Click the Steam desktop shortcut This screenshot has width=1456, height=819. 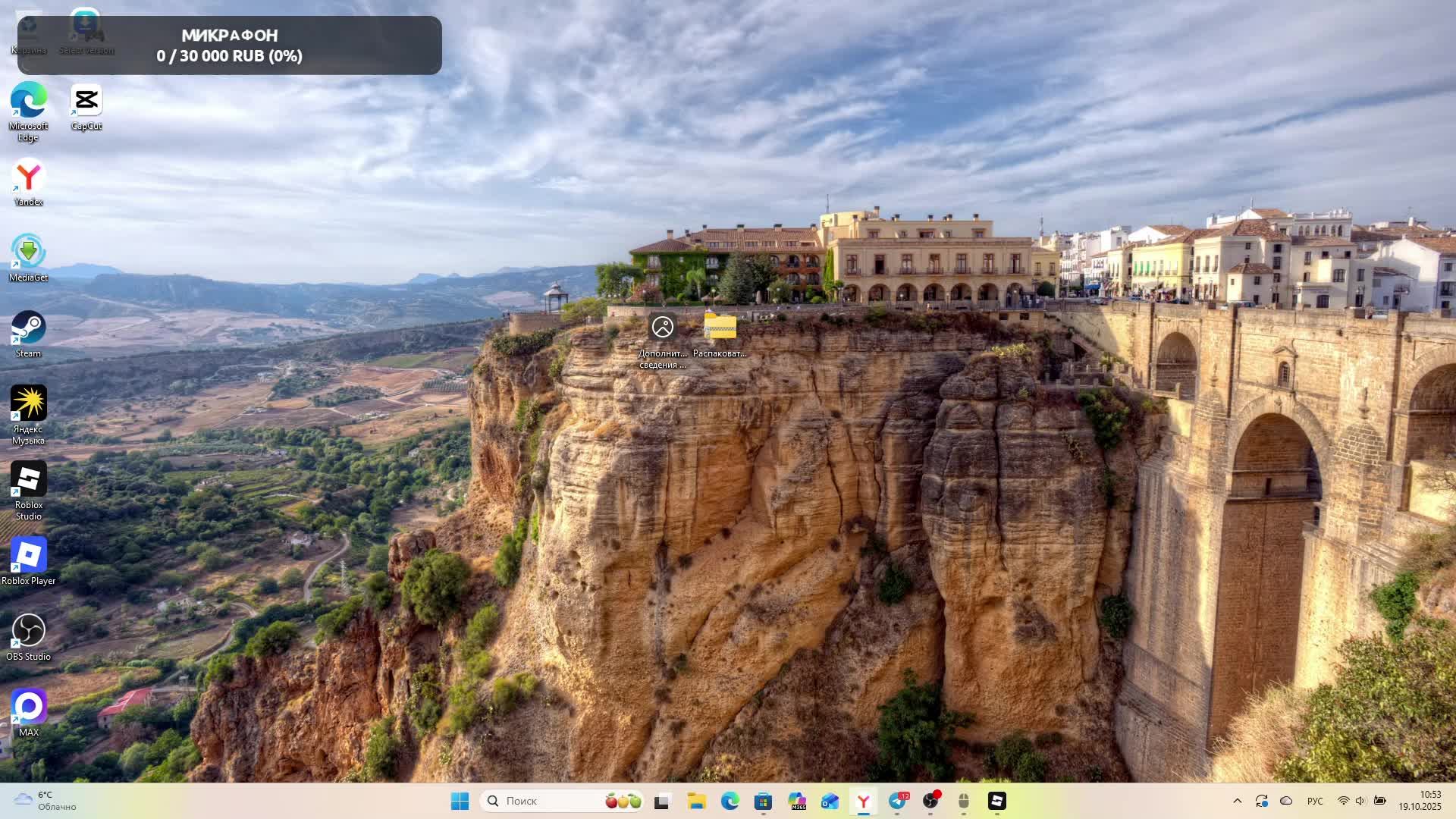[x=29, y=328]
